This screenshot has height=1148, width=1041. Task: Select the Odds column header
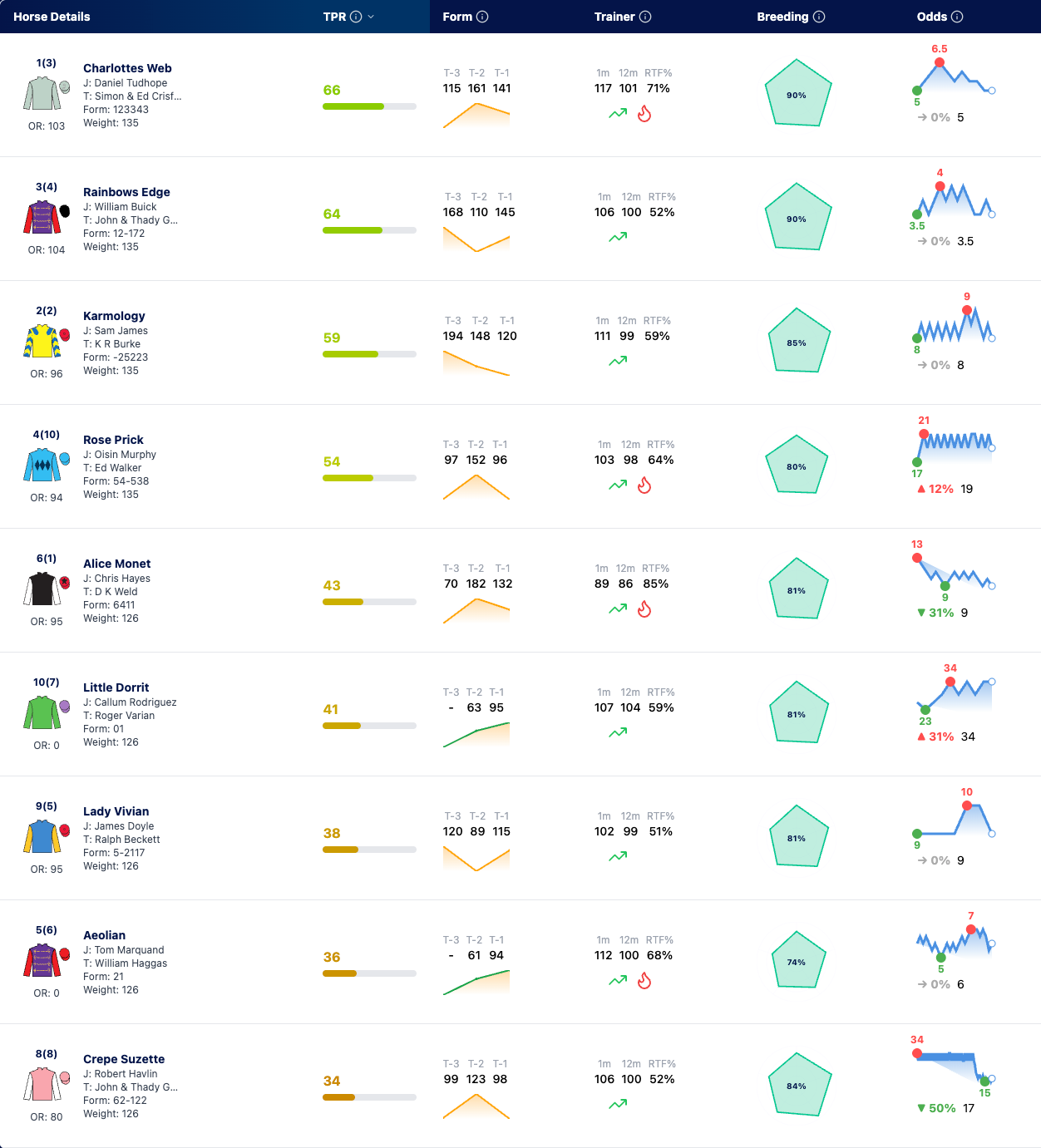931,17
